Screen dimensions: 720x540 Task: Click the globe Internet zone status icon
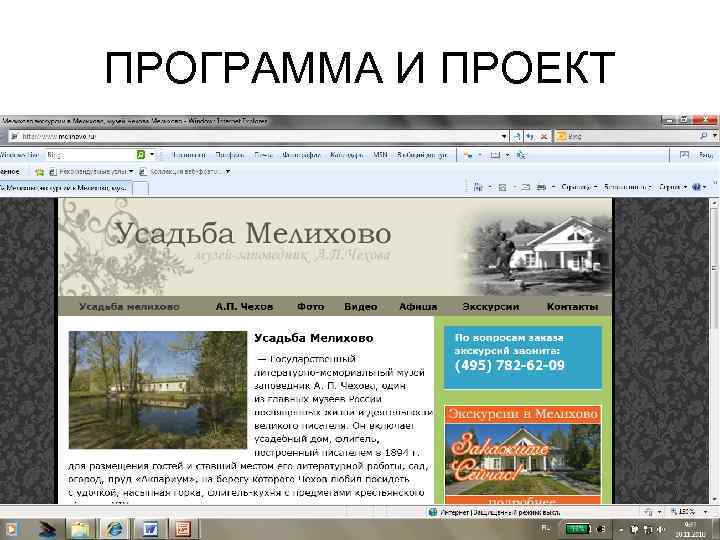[x=432, y=512]
